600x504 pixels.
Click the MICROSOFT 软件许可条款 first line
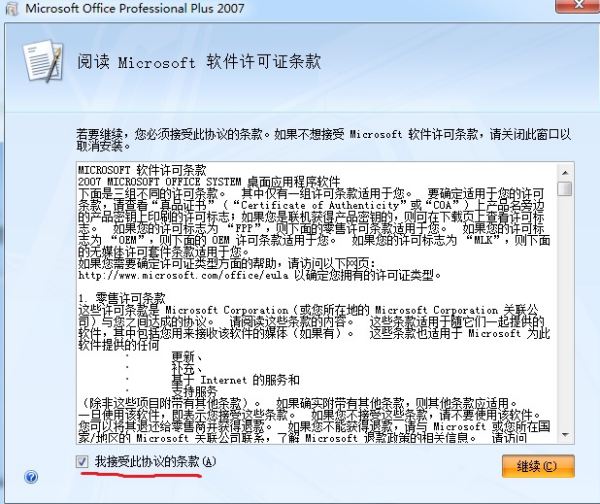click(142, 170)
